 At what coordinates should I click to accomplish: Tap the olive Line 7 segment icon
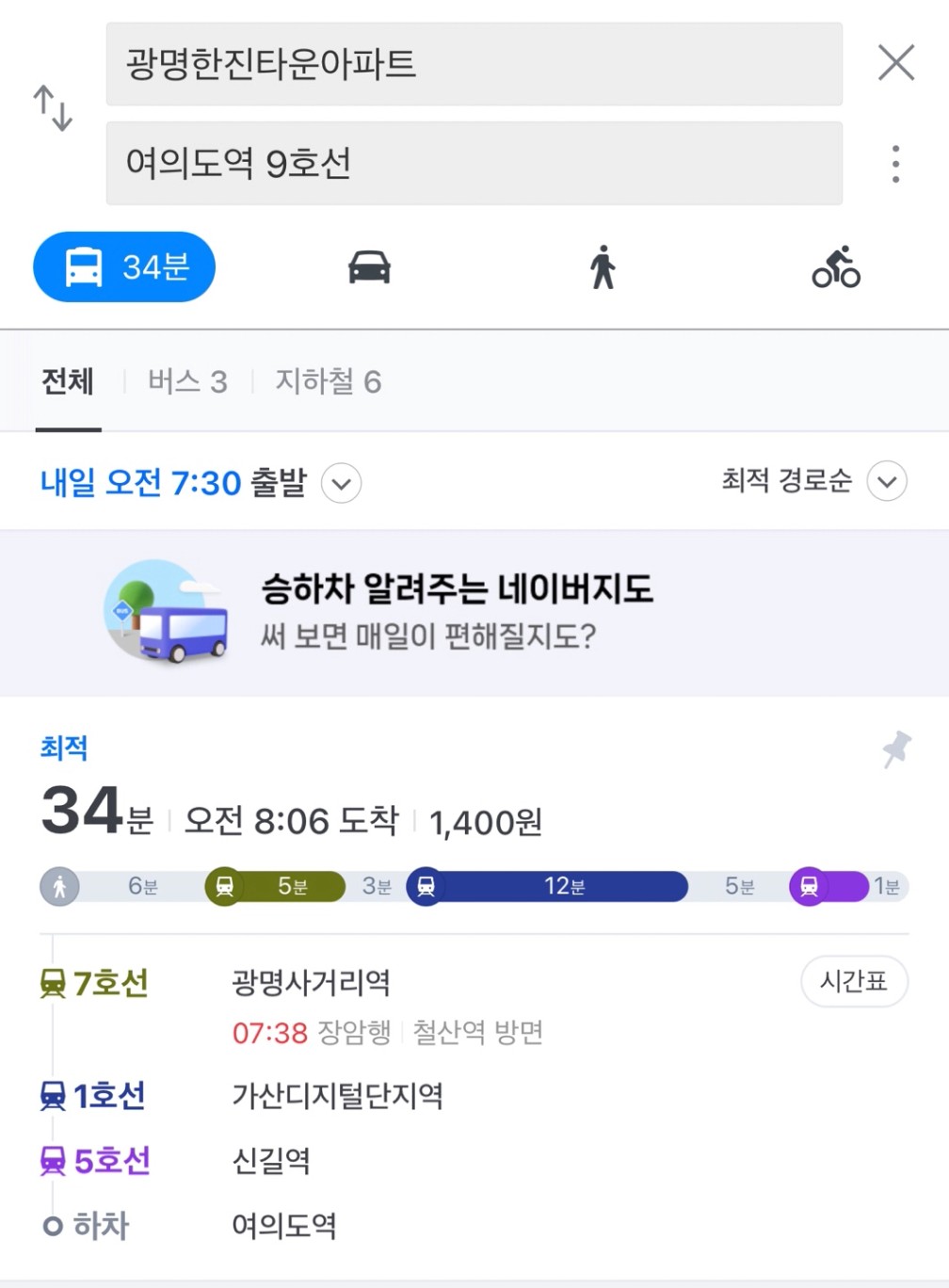click(225, 886)
